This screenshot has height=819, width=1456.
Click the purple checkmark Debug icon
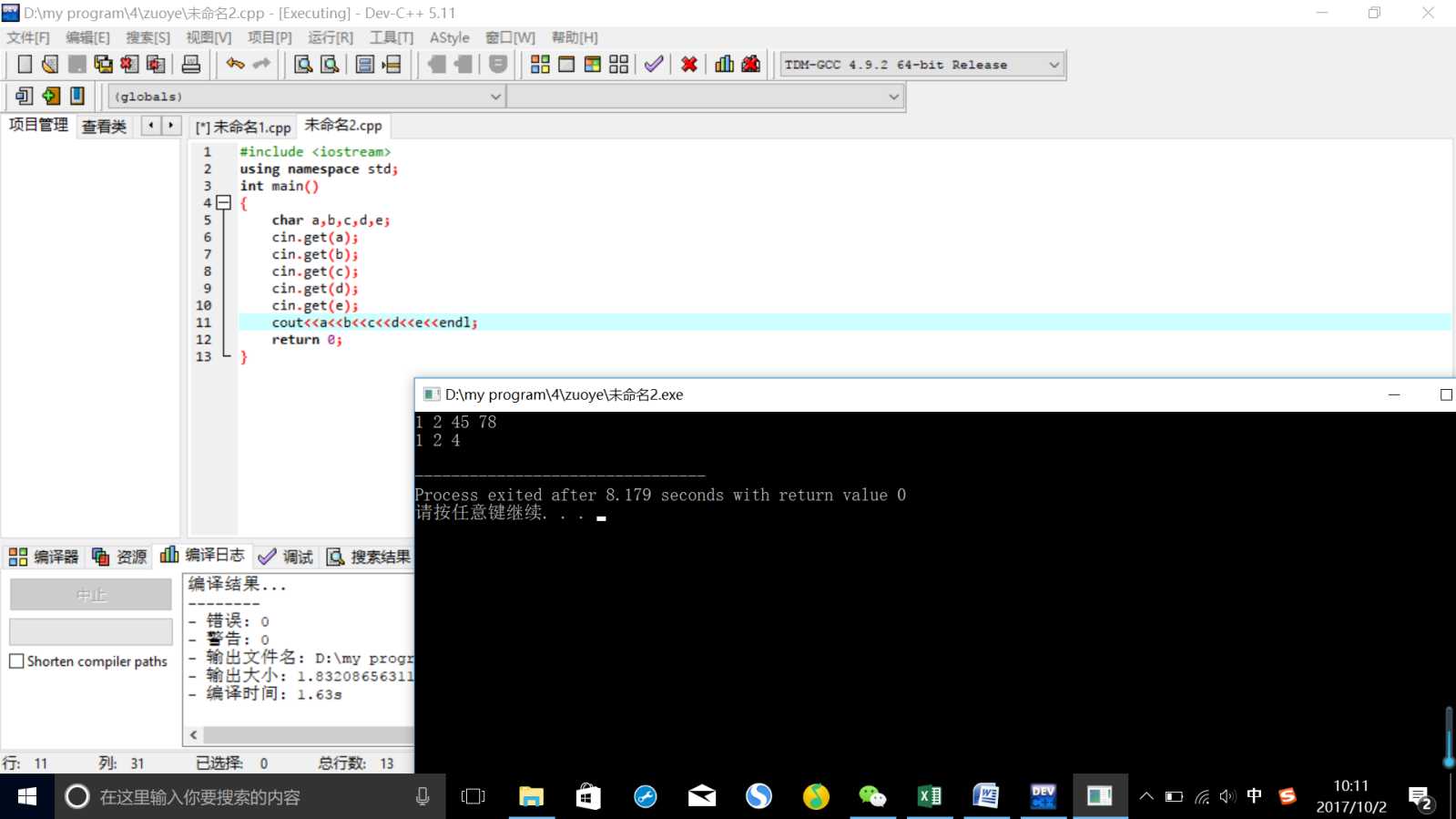pos(654,64)
